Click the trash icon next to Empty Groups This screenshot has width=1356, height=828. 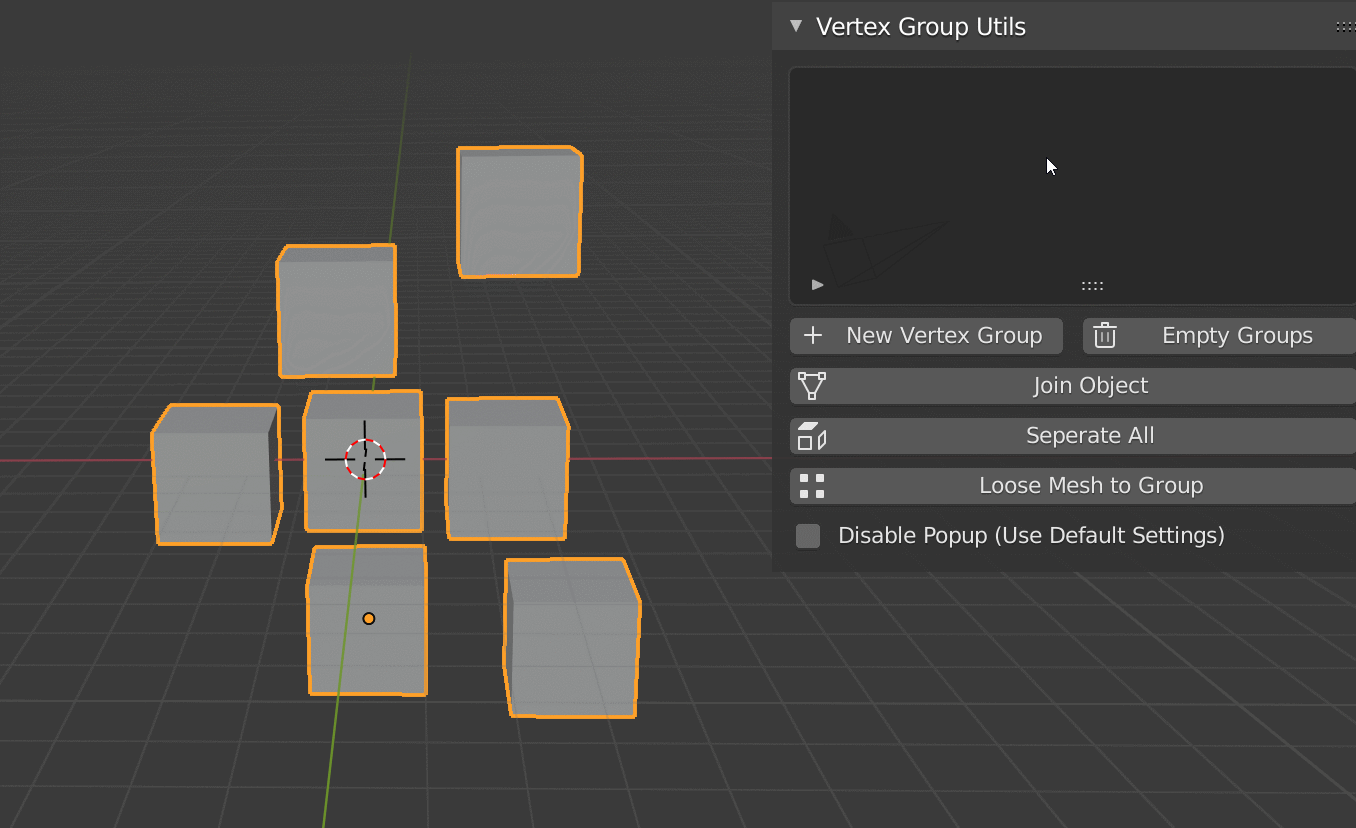(x=1105, y=335)
